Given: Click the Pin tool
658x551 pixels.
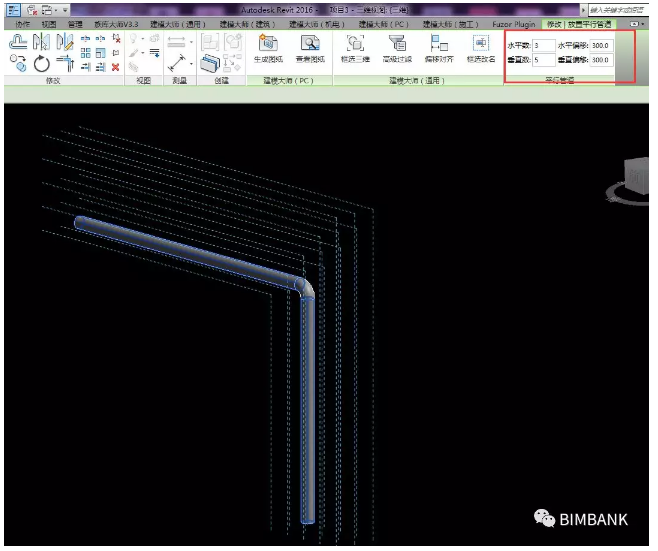Looking at the screenshot, I should point(116,53).
